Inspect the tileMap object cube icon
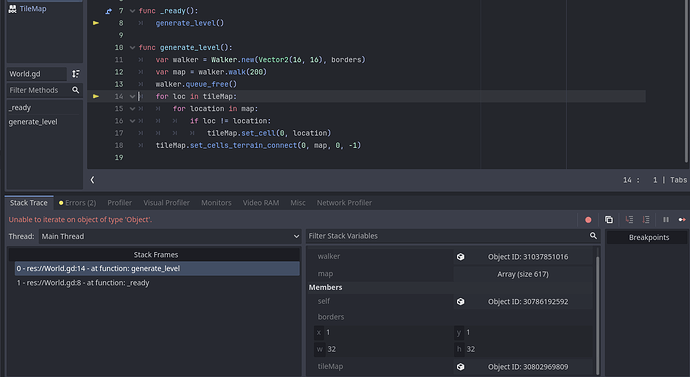The width and height of the screenshot is (690, 377). point(460,366)
